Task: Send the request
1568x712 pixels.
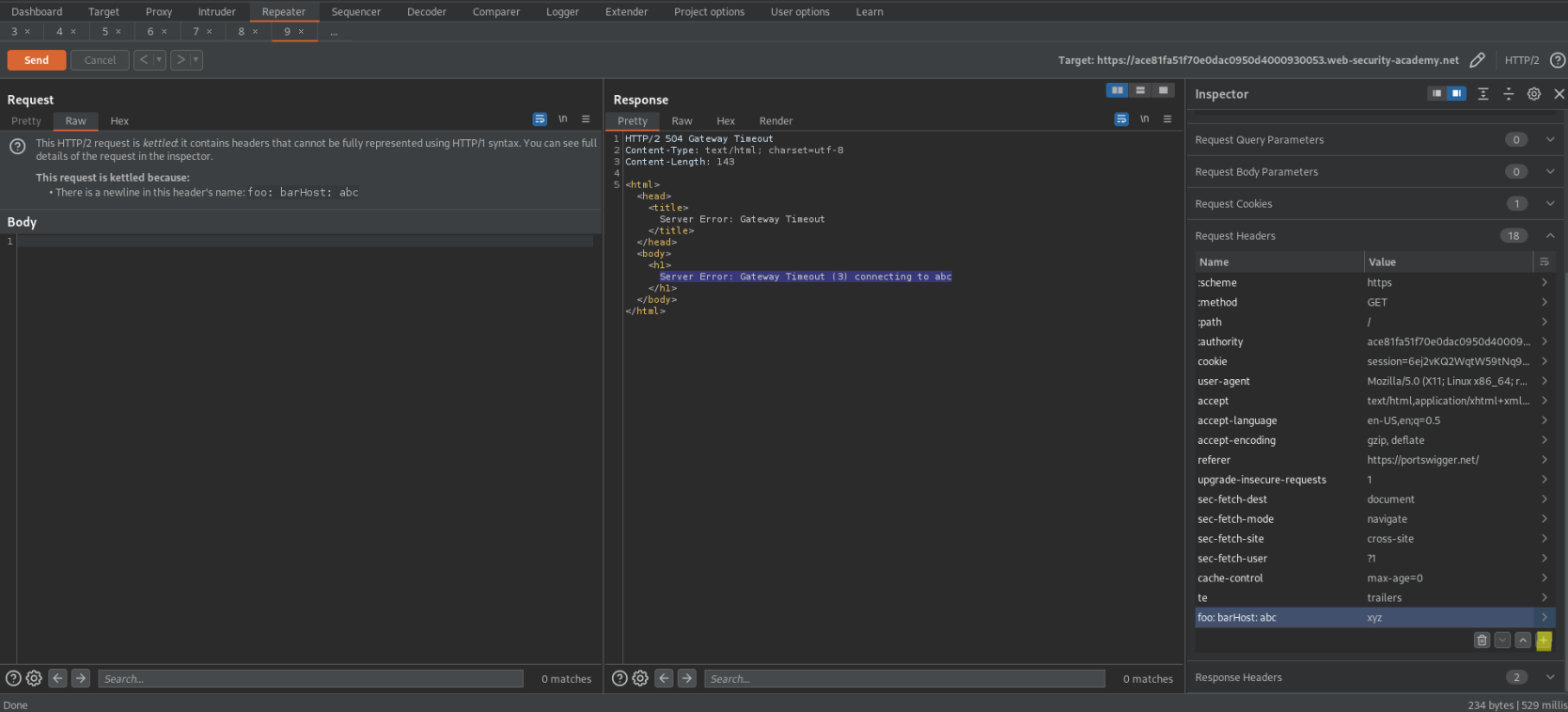Action: coord(37,60)
